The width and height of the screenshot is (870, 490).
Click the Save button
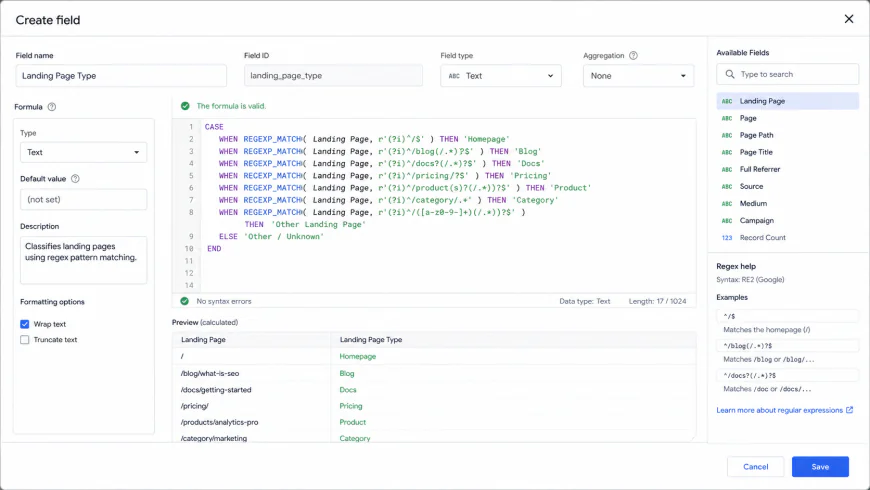coord(820,467)
